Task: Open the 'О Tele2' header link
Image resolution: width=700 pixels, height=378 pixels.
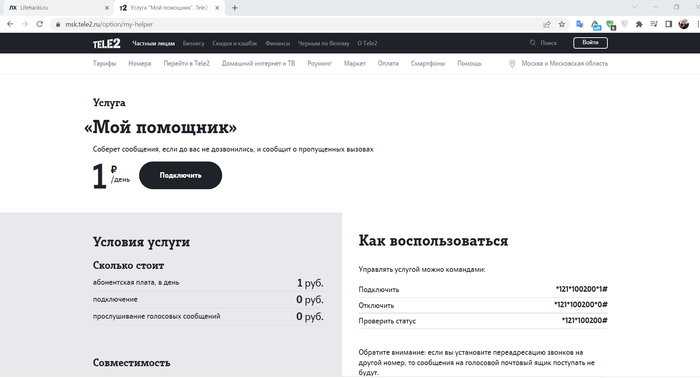Action: (x=367, y=43)
